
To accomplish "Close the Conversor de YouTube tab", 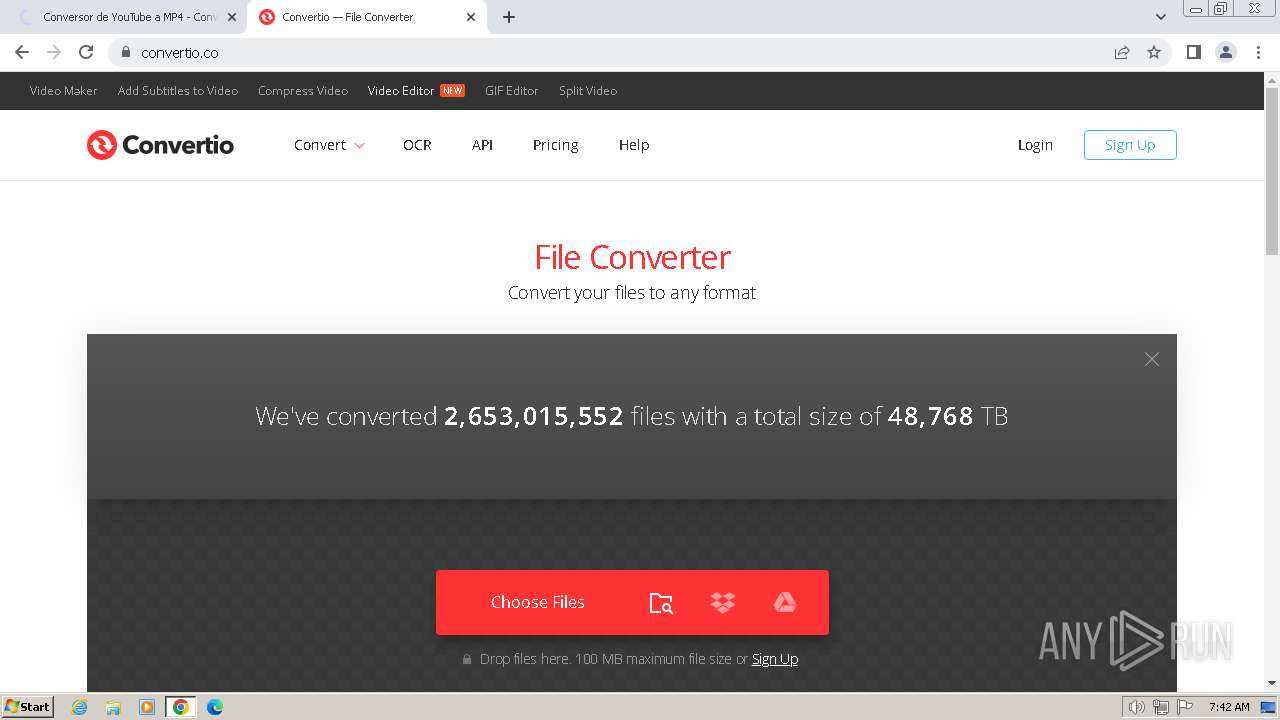I will click(232, 17).
